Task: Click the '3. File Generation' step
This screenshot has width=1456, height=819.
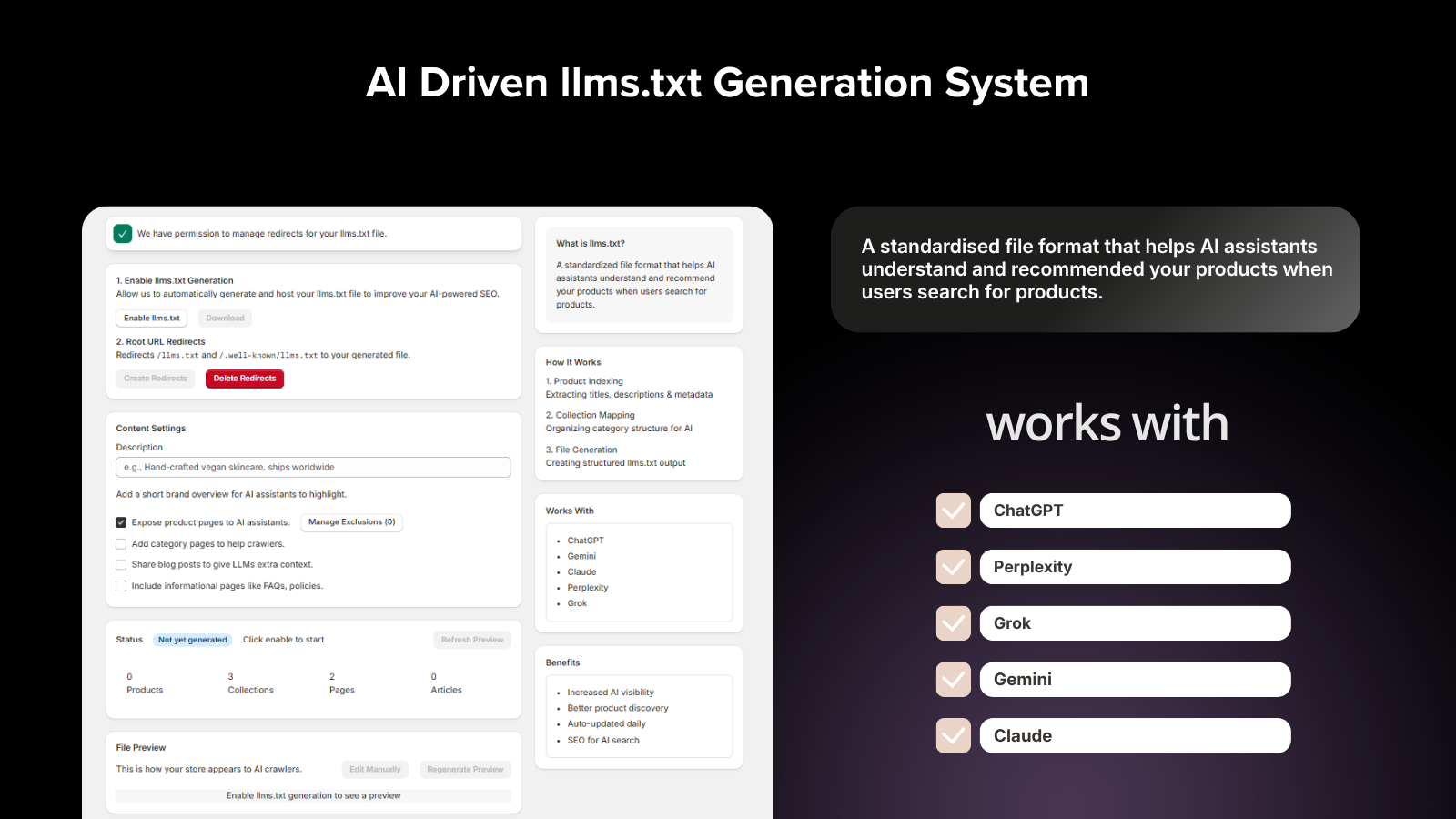Action: point(581,450)
